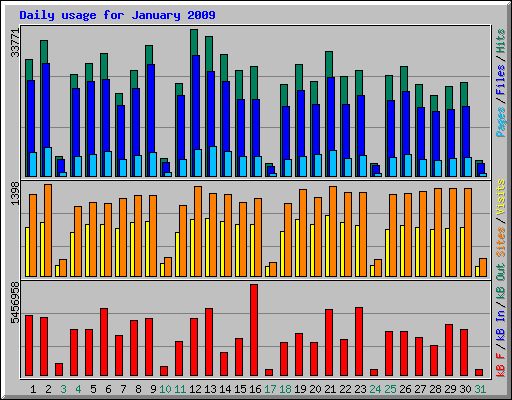Click green weekend day 4 label
Viewport: 512px width, 400px height.
click(78, 389)
